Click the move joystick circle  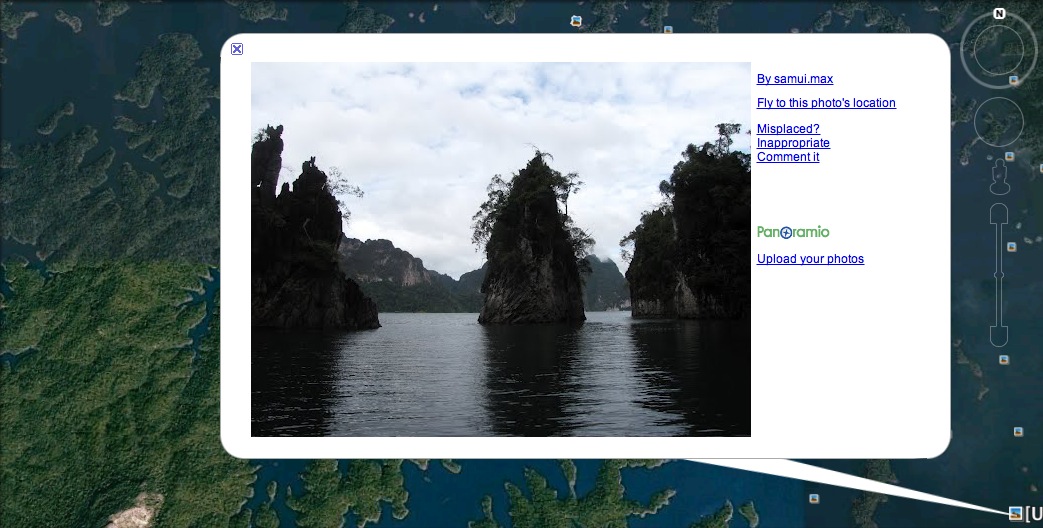[998, 122]
